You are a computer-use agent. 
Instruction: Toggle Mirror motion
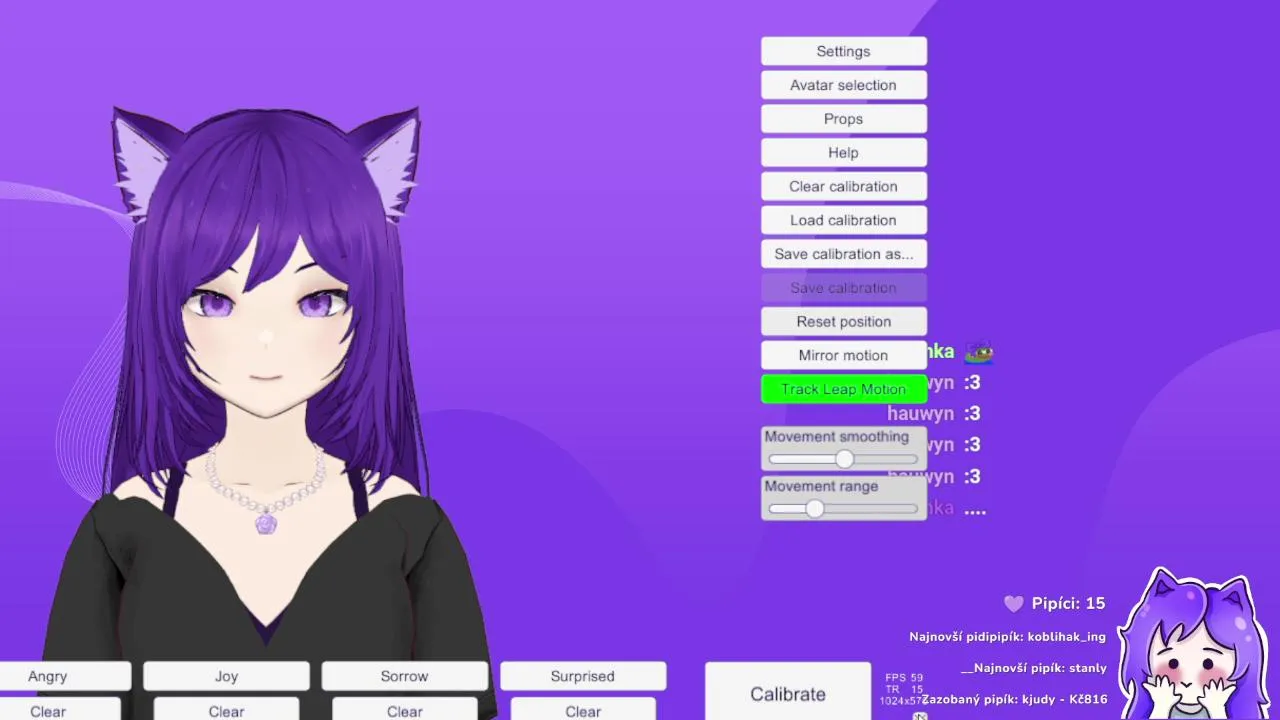pyautogui.click(x=843, y=355)
